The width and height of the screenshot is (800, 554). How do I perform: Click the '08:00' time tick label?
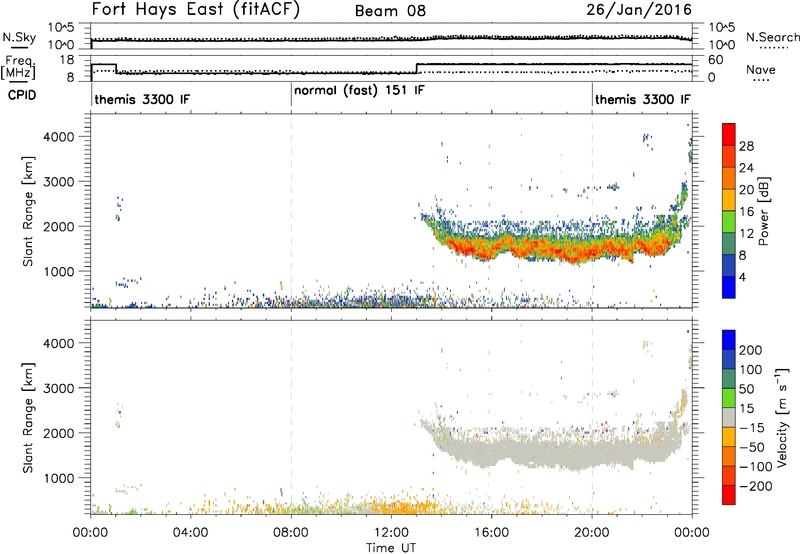tap(291, 533)
